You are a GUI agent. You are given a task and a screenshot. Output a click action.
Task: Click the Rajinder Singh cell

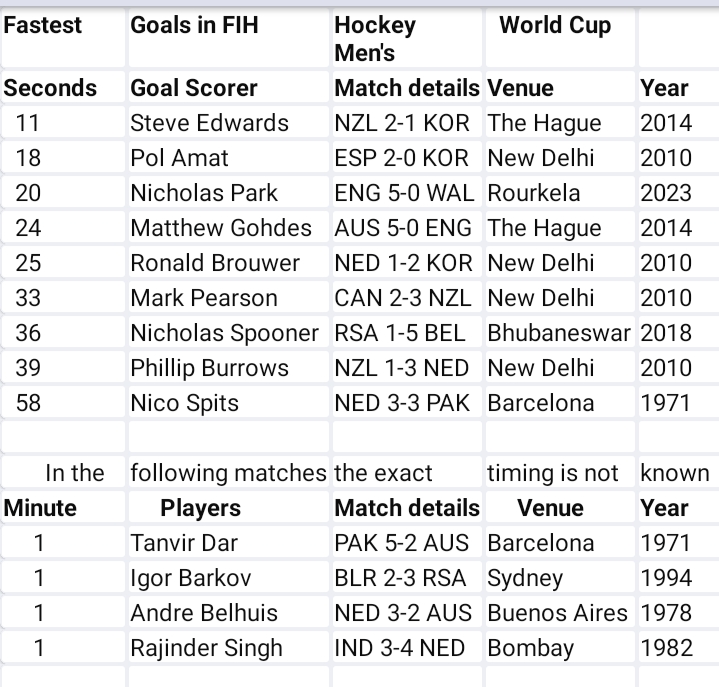click(x=206, y=649)
